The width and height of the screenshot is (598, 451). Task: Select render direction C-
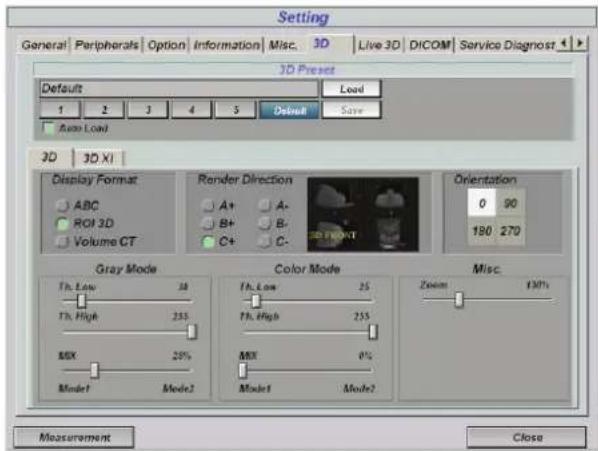(x=264, y=242)
